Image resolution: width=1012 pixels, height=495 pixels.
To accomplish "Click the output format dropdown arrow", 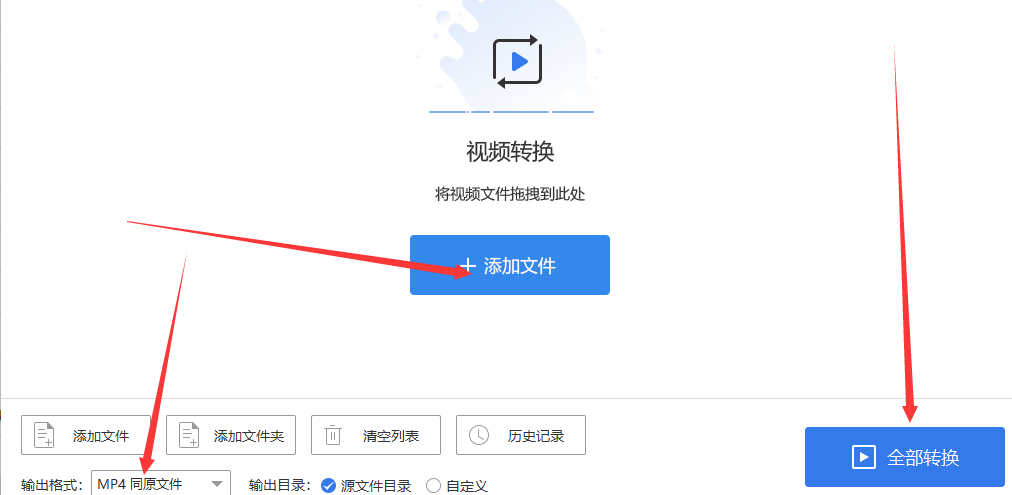I will (218, 483).
